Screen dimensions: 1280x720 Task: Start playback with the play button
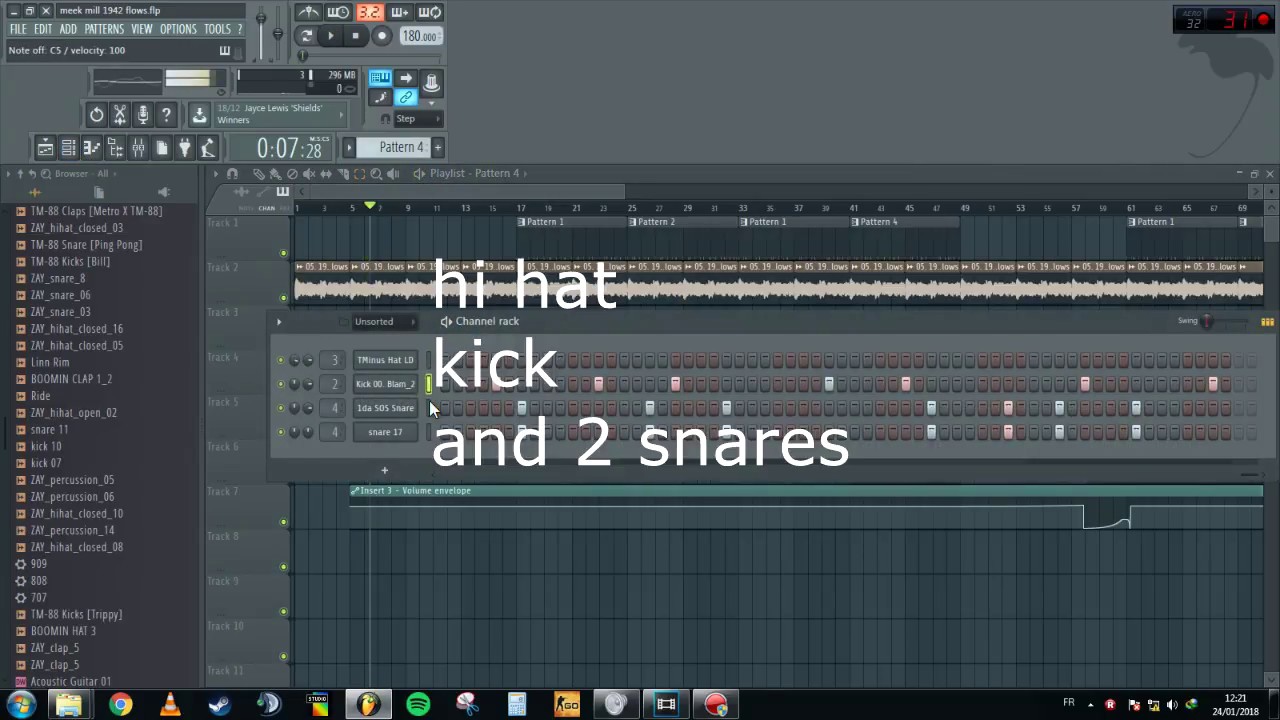(x=330, y=36)
